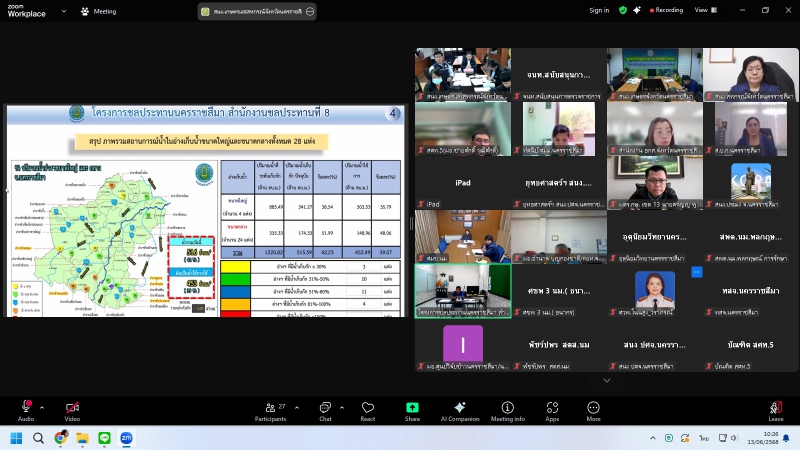Click the green encryption shield icon
The height and width of the screenshot is (450, 800).
[x=623, y=10]
